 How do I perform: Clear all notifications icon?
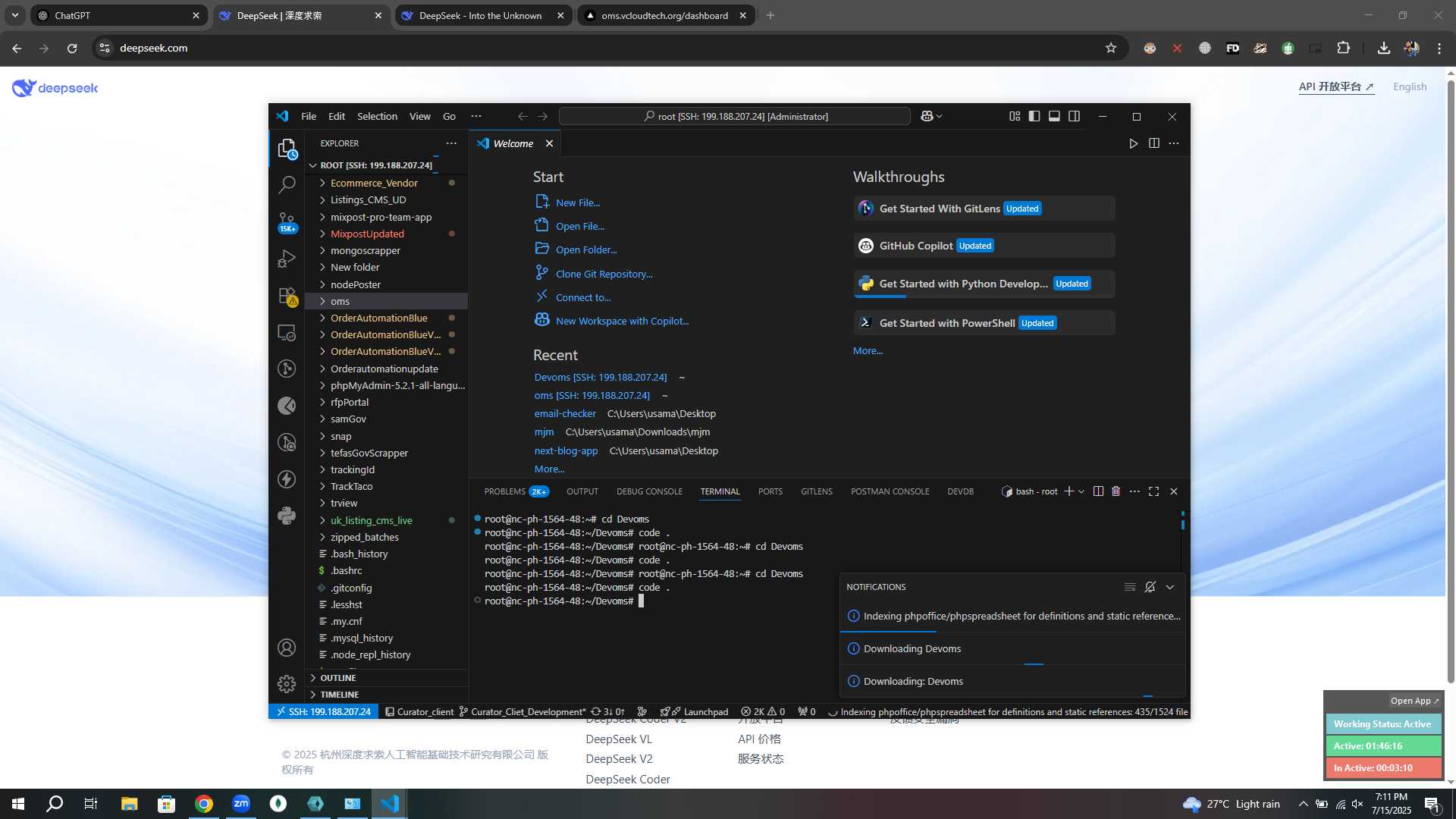(1130, 587)
